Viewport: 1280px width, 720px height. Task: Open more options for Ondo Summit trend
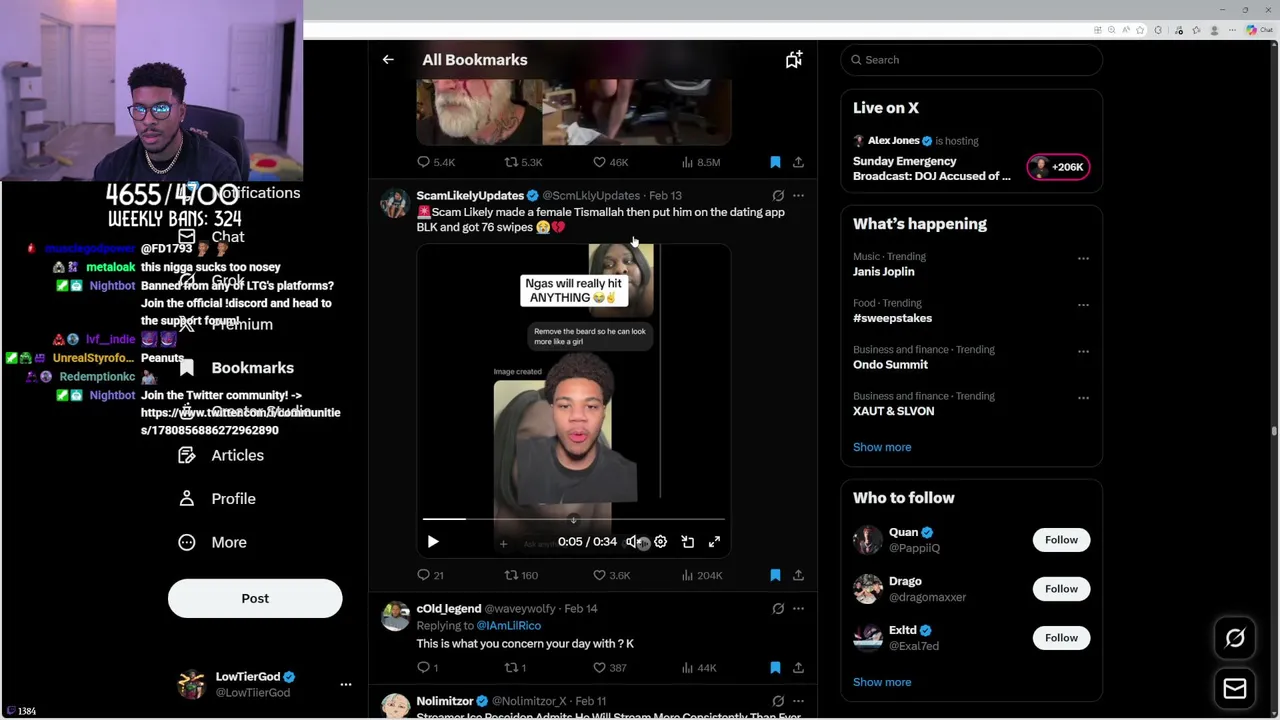pos(1083,351)
